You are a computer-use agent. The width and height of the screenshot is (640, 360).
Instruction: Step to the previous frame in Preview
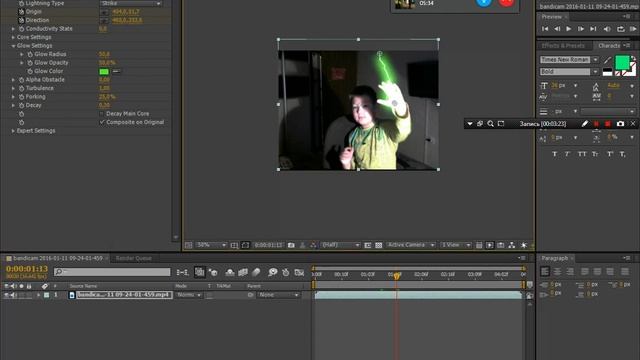coord(557,29)
